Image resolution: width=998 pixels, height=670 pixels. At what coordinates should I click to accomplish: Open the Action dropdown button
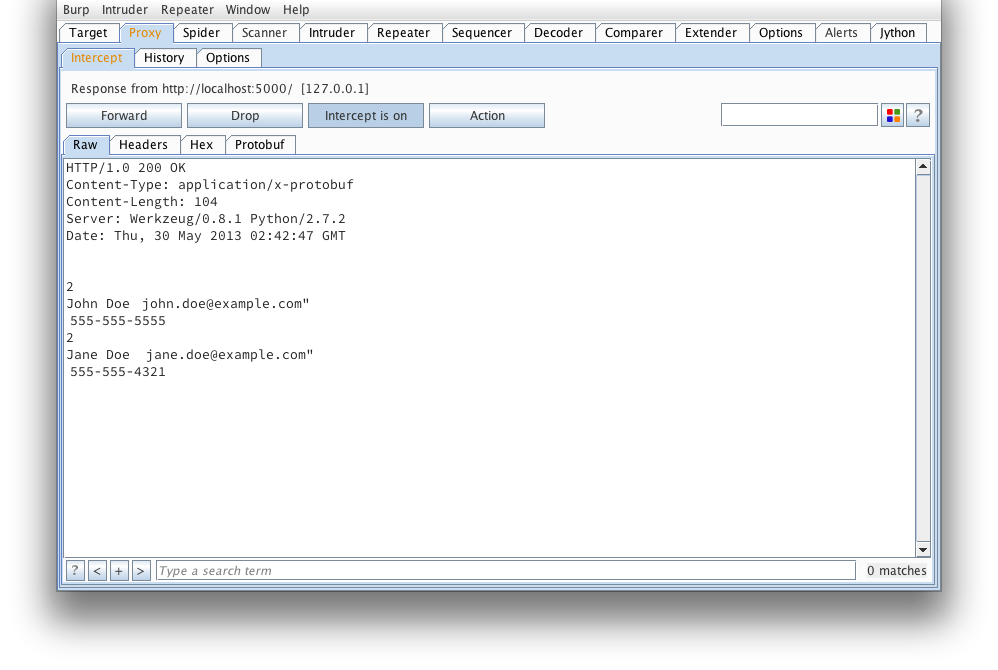pos(487,116)
